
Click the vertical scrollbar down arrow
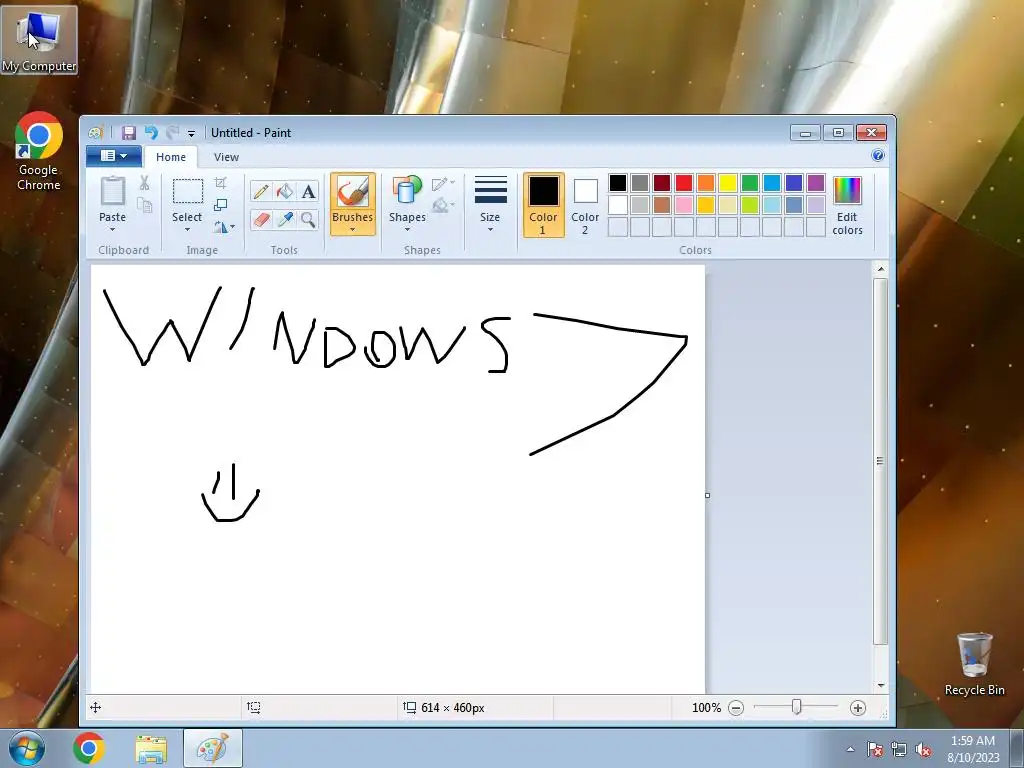click(x=880, y=685)
